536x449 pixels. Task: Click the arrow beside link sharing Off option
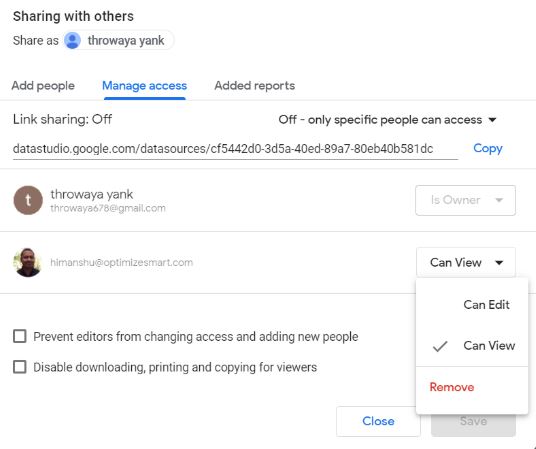(x=492, y=120)
